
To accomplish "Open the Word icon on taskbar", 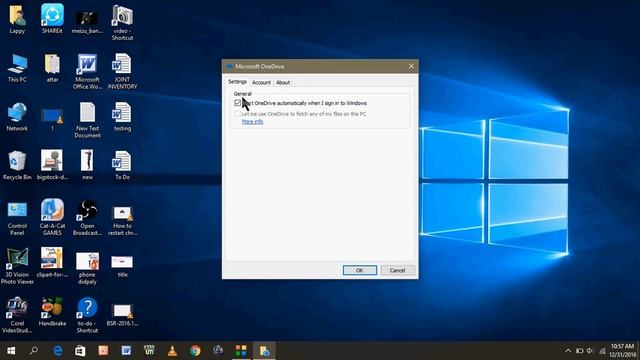I will pyautogui.click(x=126, y=351).
